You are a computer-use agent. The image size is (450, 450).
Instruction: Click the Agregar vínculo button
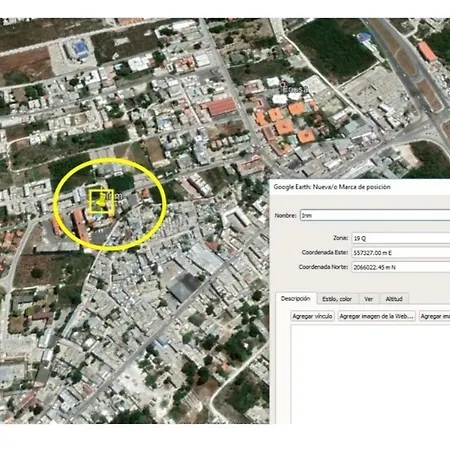[x=312, y=316]
